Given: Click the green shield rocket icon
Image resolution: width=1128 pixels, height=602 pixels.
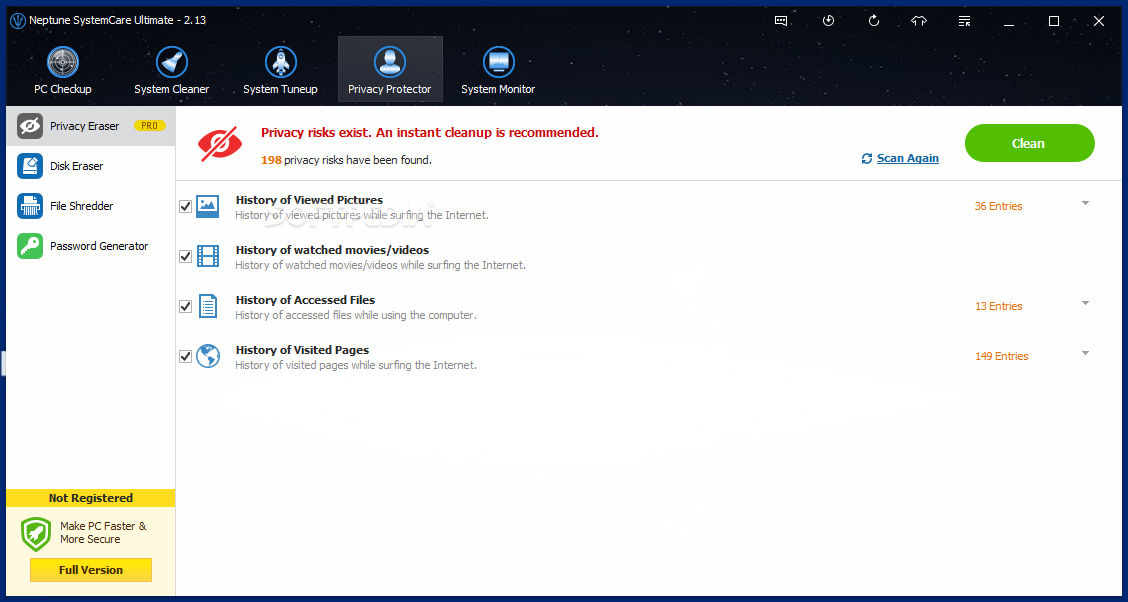Looking at the screenshot, I should (x=36, y=534).
